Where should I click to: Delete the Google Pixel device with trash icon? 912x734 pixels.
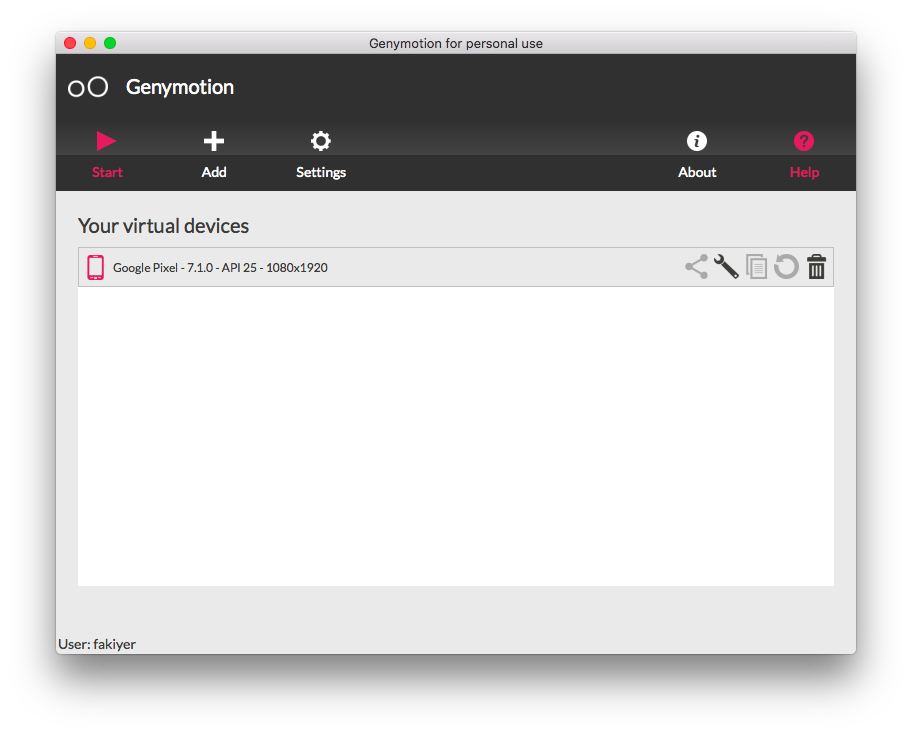[817, 267]
